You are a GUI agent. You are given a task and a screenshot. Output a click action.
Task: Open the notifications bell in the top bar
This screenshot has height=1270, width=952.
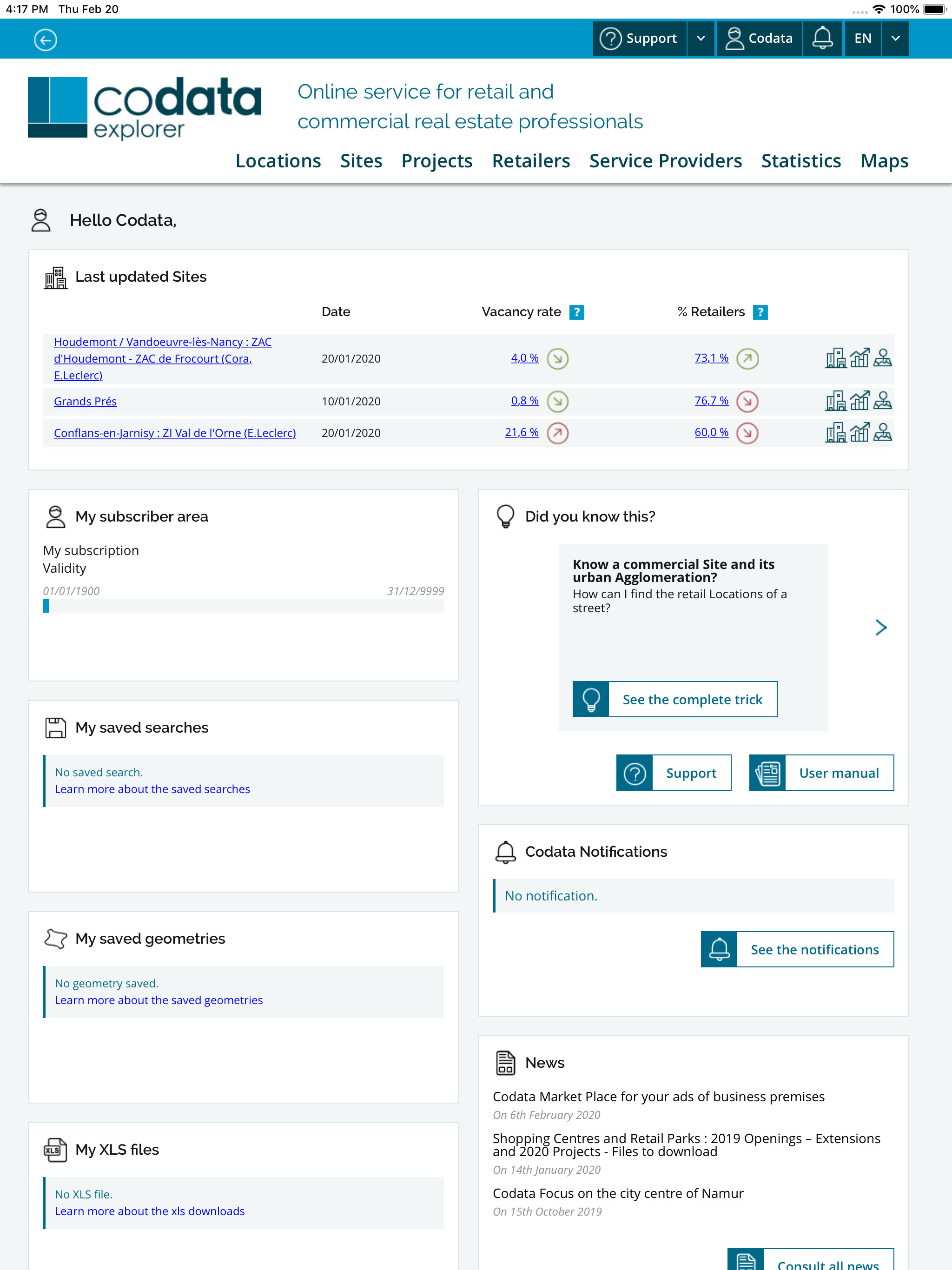(x=822, y=39)
